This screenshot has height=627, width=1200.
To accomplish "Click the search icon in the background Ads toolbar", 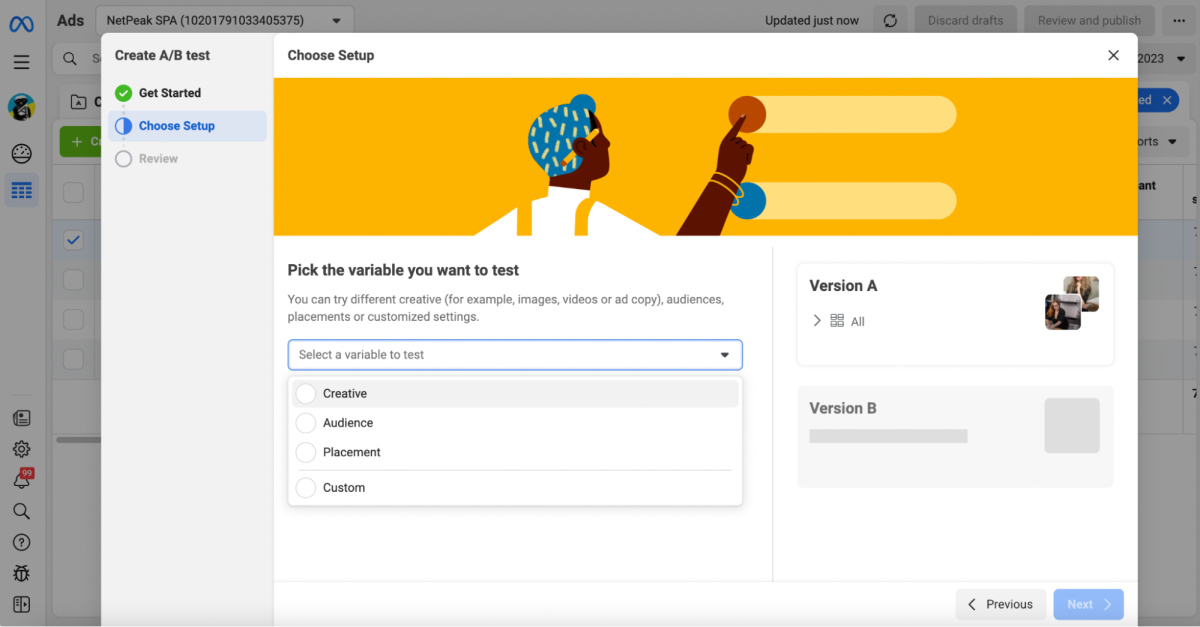I will pos(70,59).
